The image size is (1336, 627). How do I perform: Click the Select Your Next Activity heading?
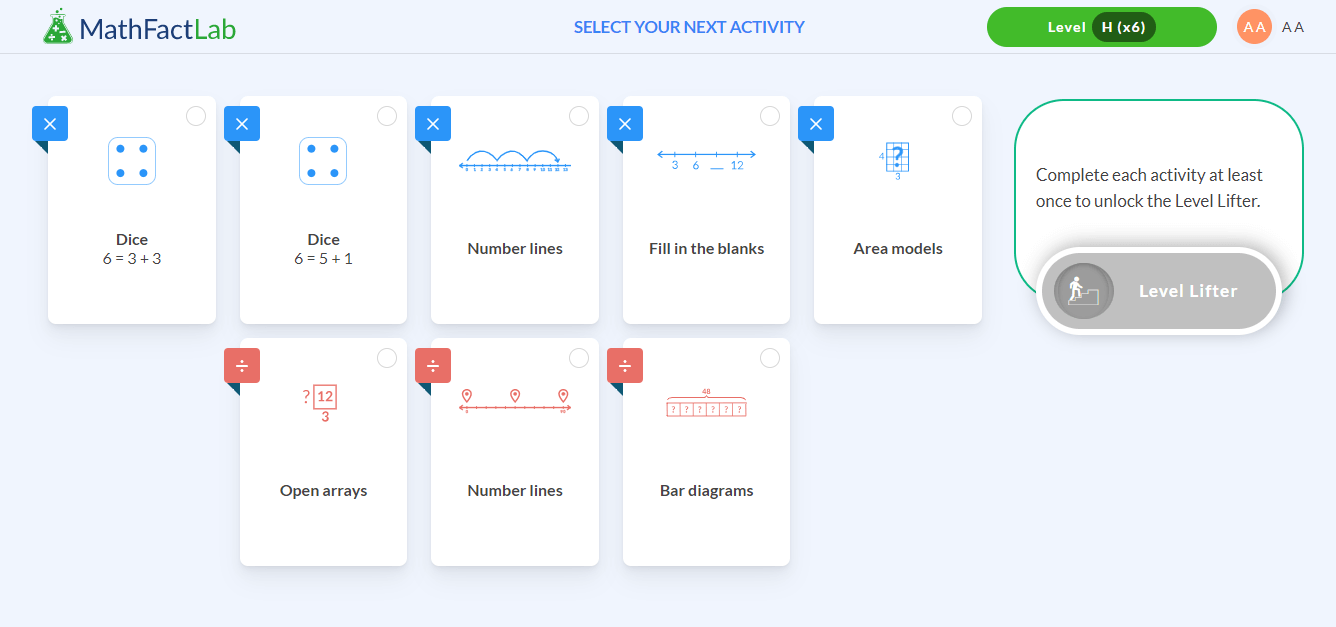point(689,27)
